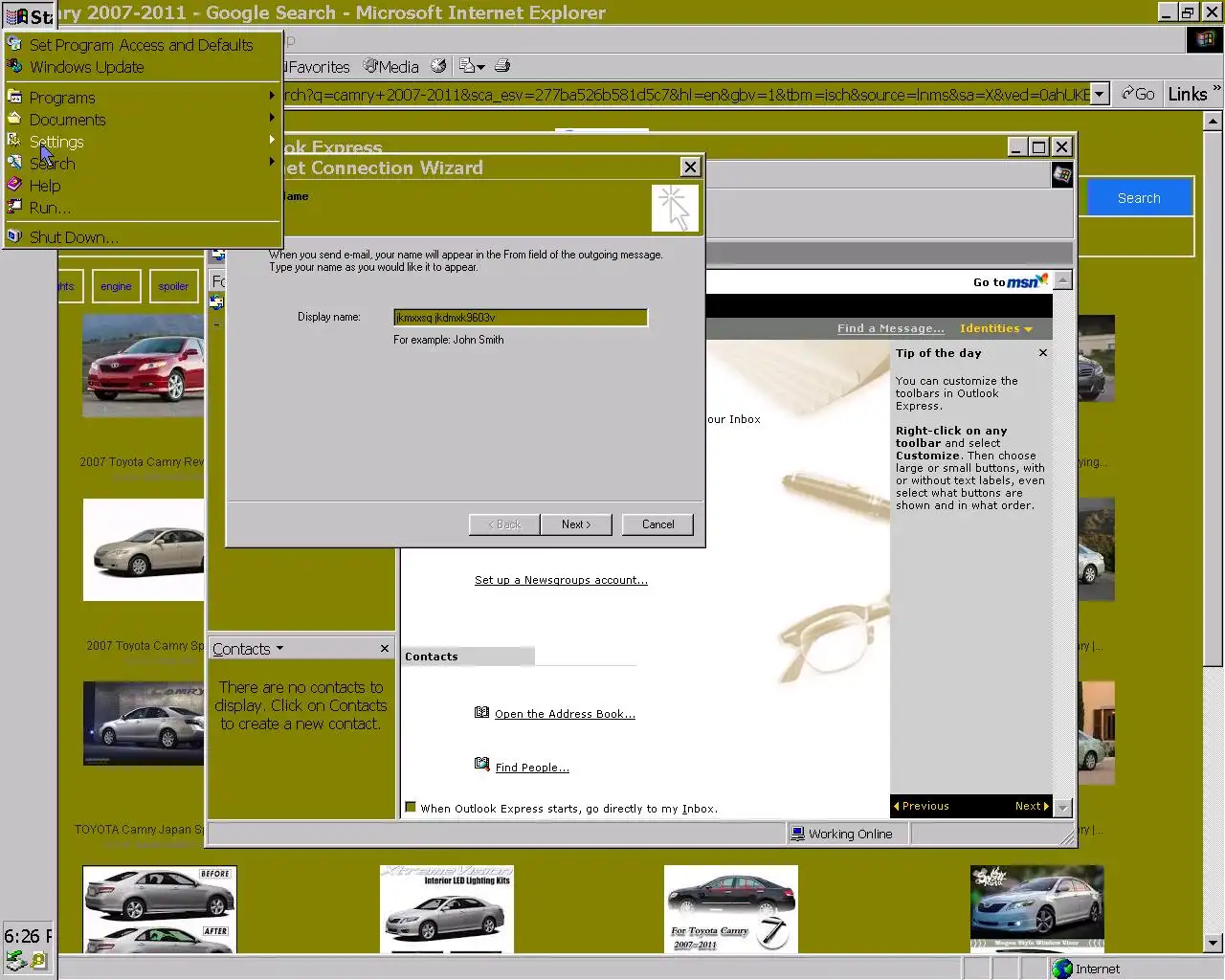Click Cancel in the Internet Connection Wizard

coord(657,524)
